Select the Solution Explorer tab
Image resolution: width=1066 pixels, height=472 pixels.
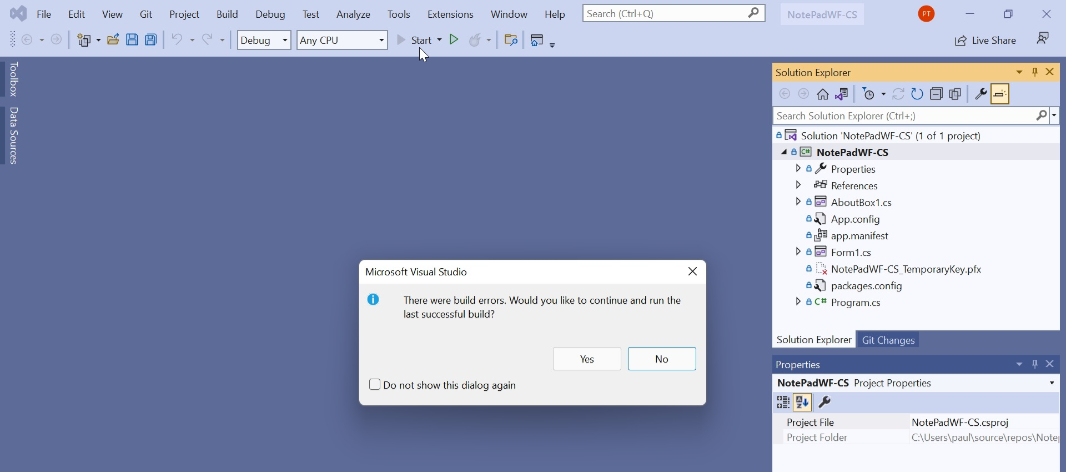tap(814, 339)
